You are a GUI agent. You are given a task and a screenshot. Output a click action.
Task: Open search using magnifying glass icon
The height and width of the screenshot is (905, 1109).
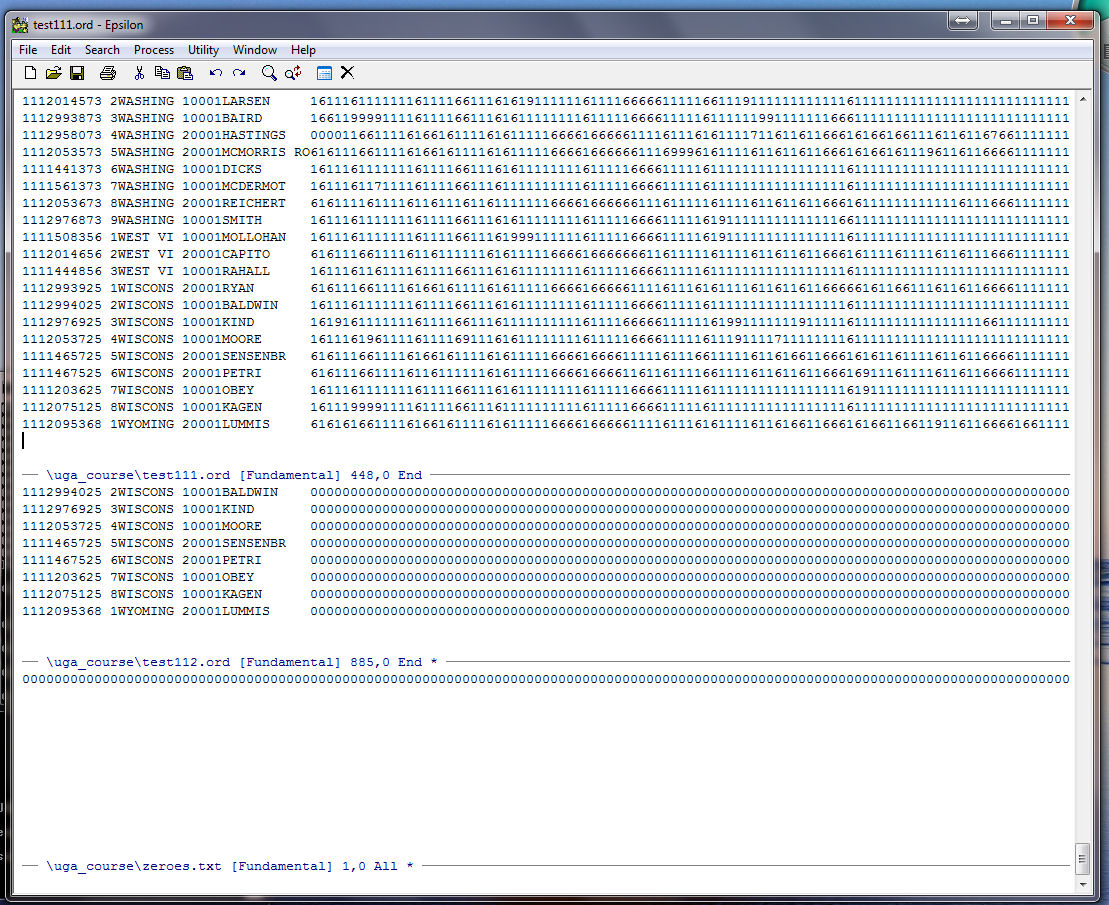click(x=269, y=73)
